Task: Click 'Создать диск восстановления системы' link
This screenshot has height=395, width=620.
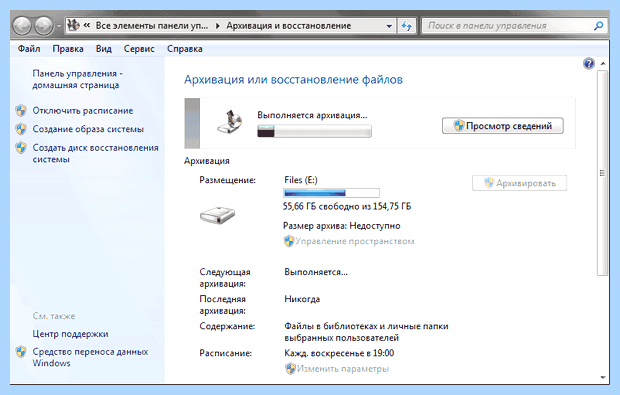Action: [95, 153]
